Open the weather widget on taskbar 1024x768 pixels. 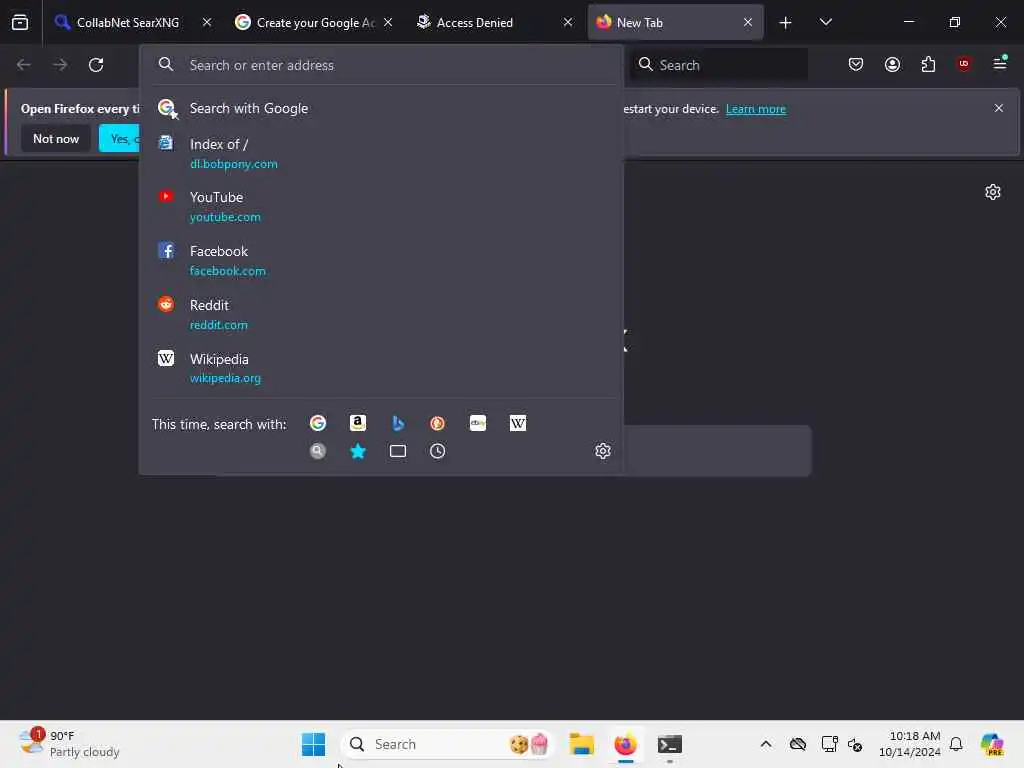[x=69, y=744]
